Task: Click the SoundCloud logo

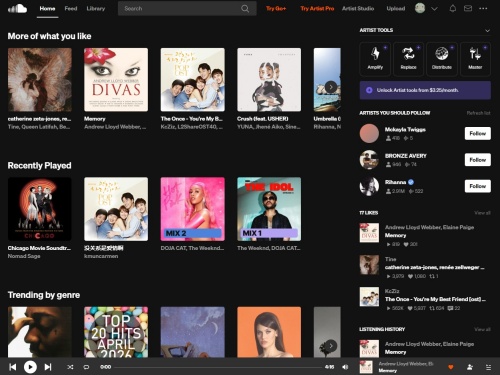Action: (17, 8)
